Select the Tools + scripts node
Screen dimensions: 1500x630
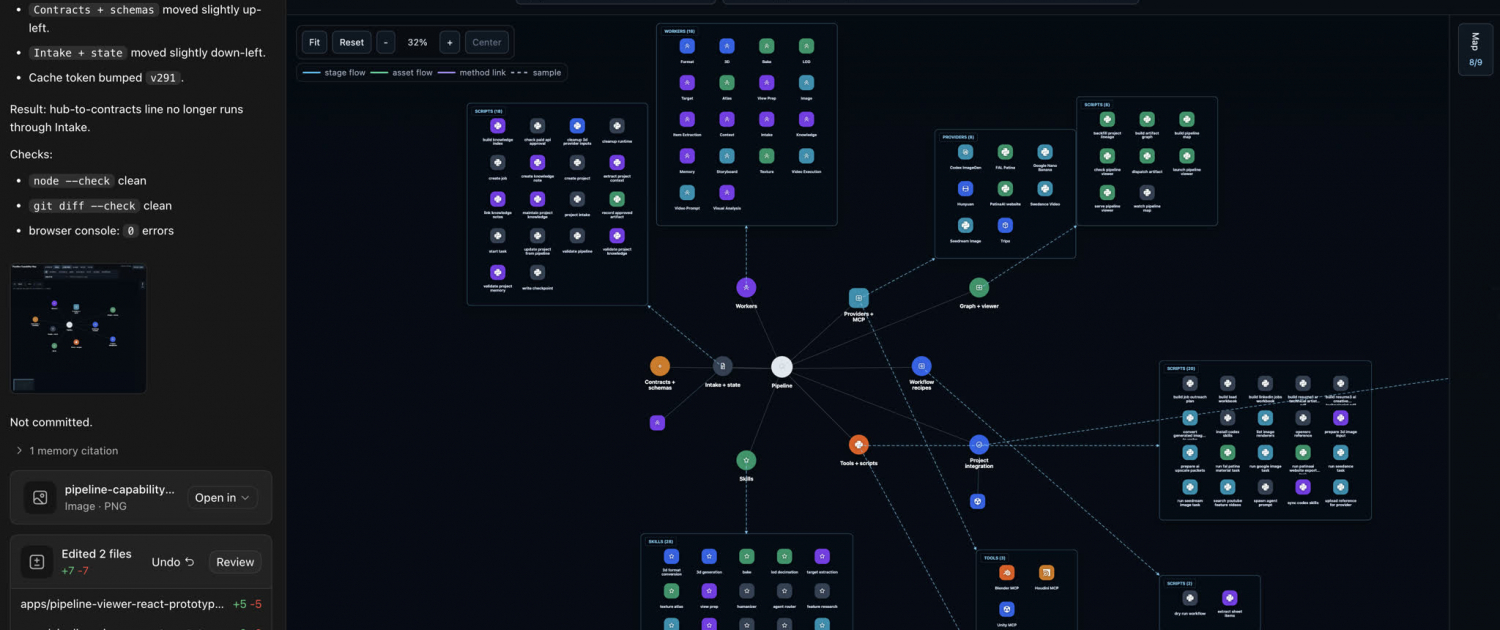pos(858,445)
